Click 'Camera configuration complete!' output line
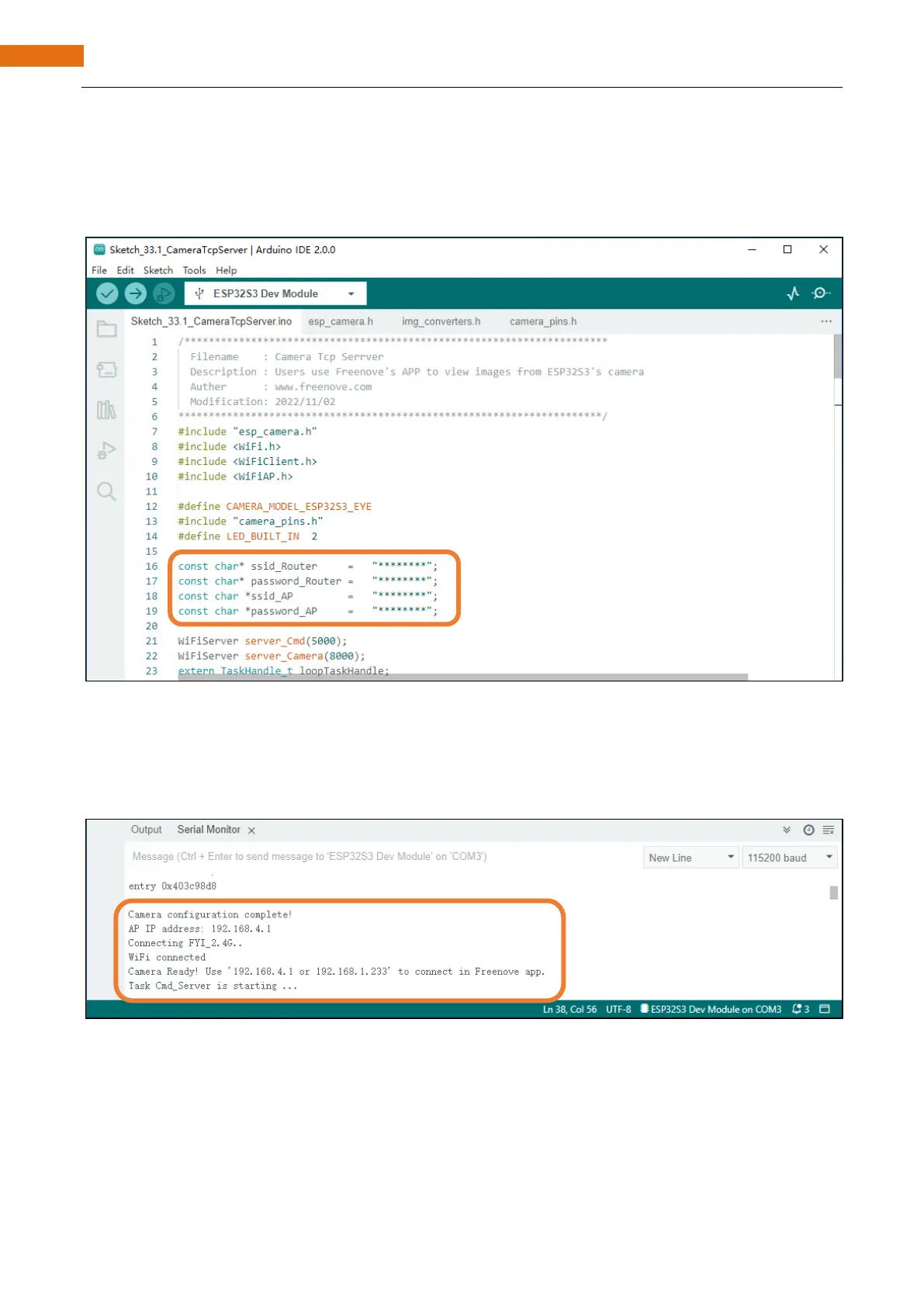The image size is (924, 1307). click(x=210, y=915)
